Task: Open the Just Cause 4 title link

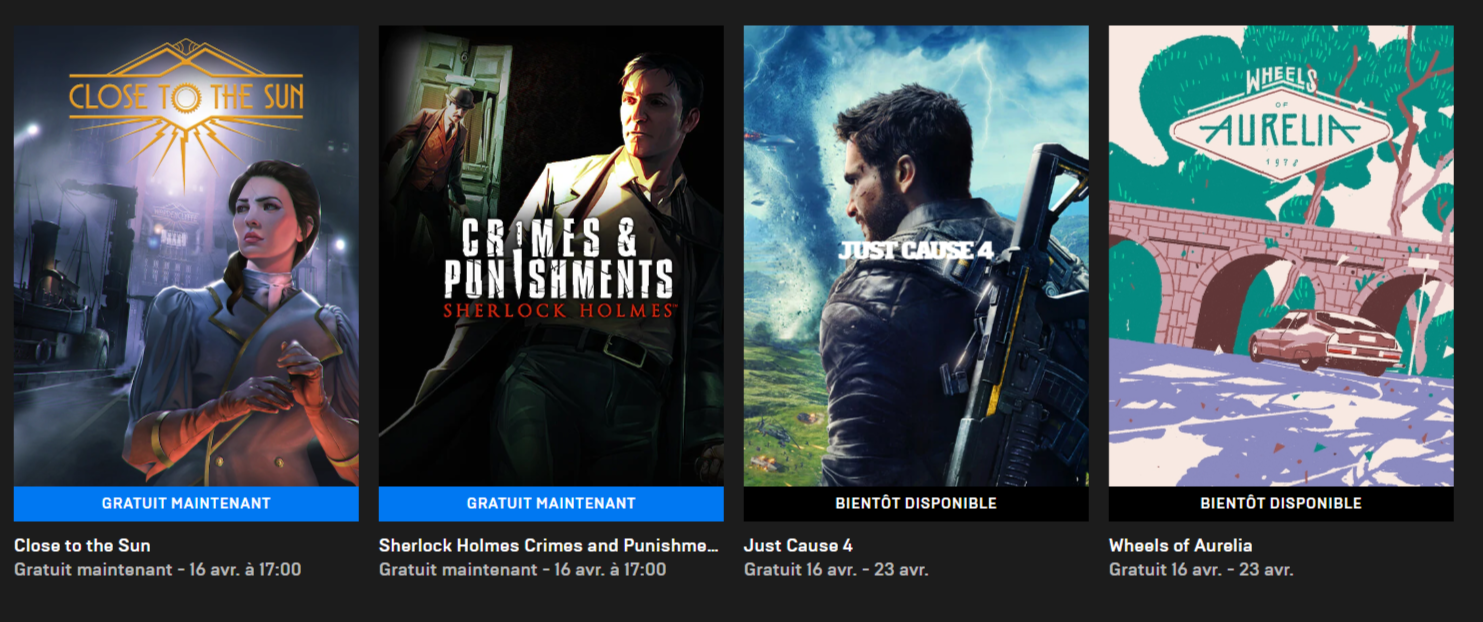Action: click(x=798, y=546)
